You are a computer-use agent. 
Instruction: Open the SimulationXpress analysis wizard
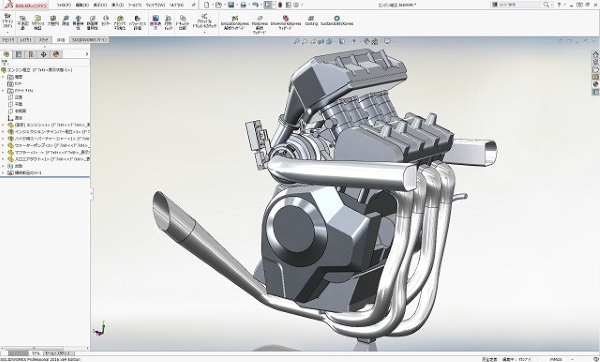tap(235, 23)
